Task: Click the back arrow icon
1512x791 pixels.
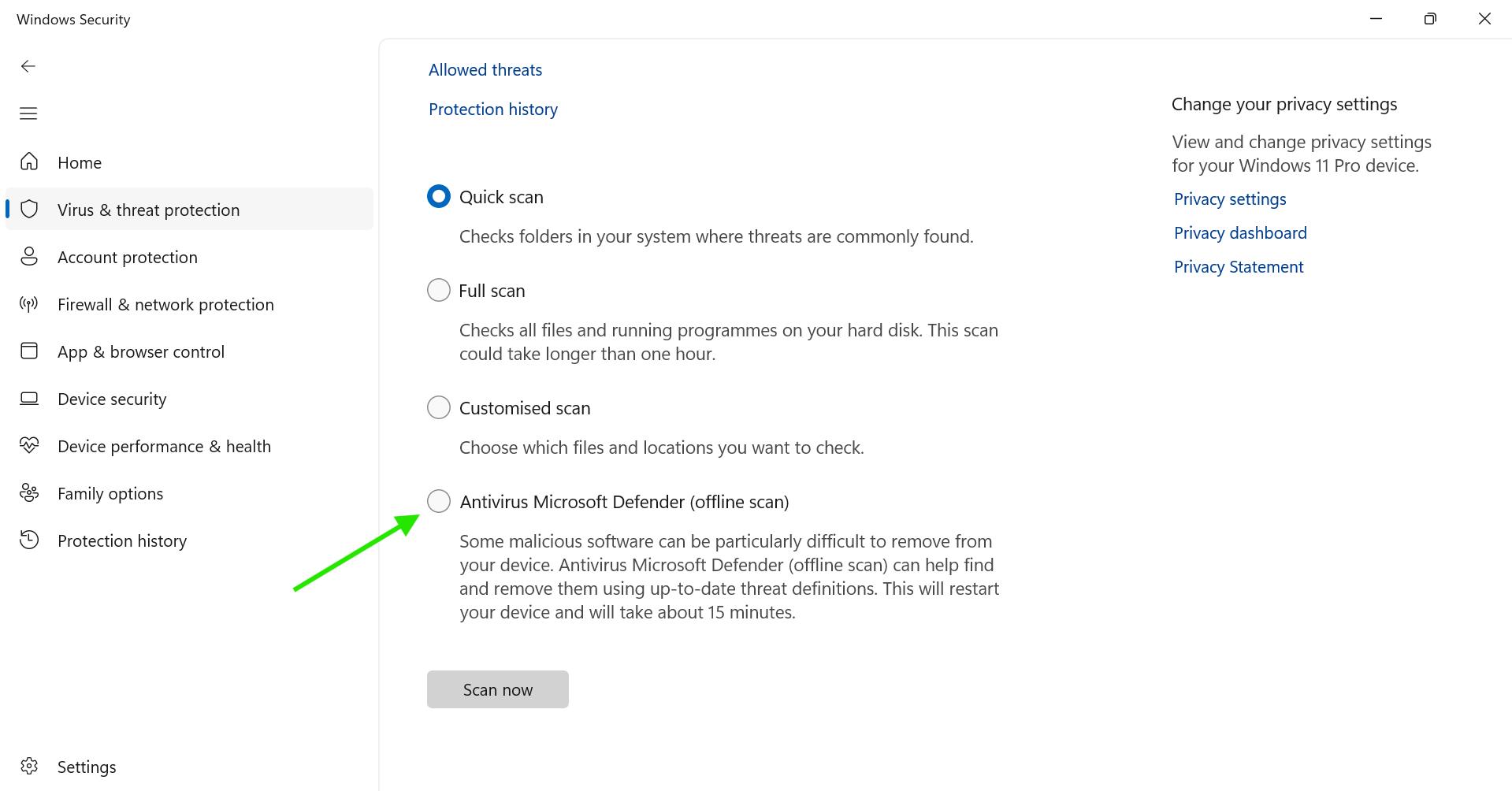Action: pos(28,66)
